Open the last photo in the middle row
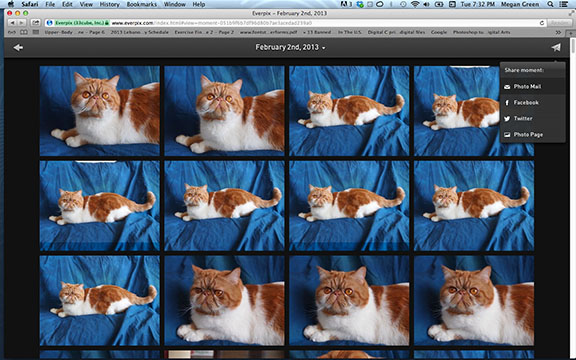The height and width of the screenshot is (360, 576). pos(474,206)
